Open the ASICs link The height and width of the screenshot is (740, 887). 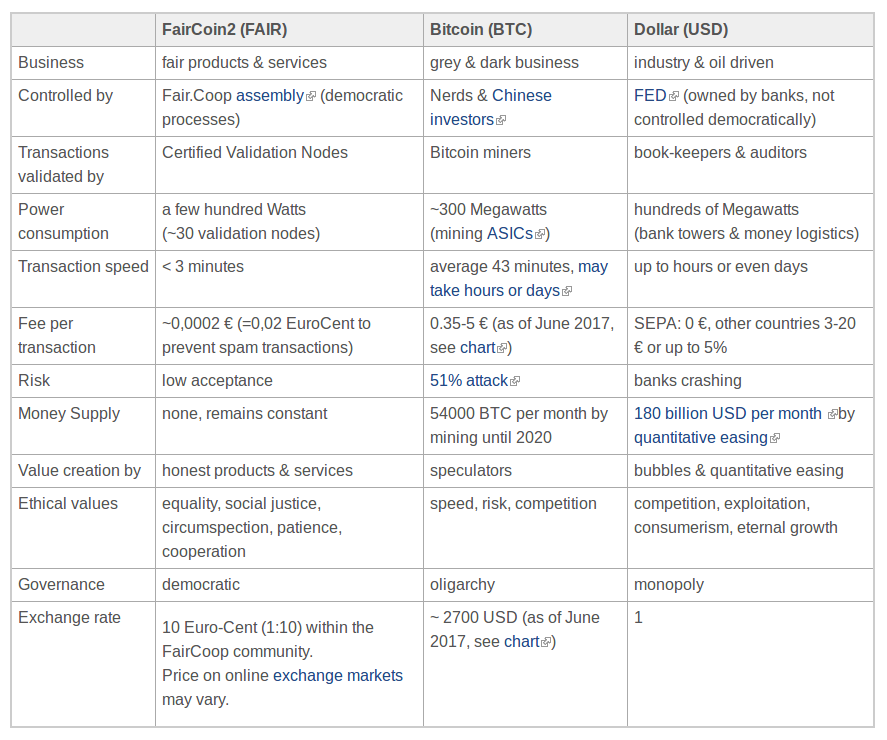click(x=510, y=234)
